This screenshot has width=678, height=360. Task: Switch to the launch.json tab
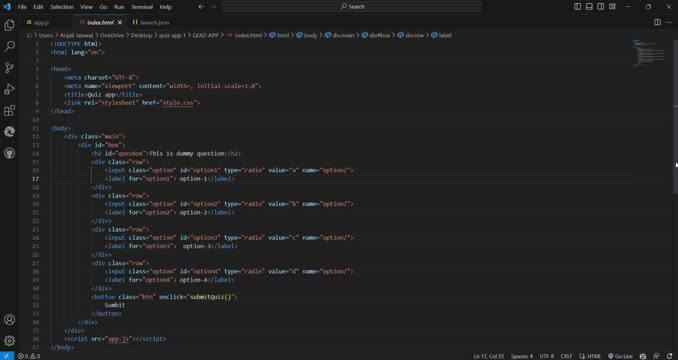click(x=151, y=22)
